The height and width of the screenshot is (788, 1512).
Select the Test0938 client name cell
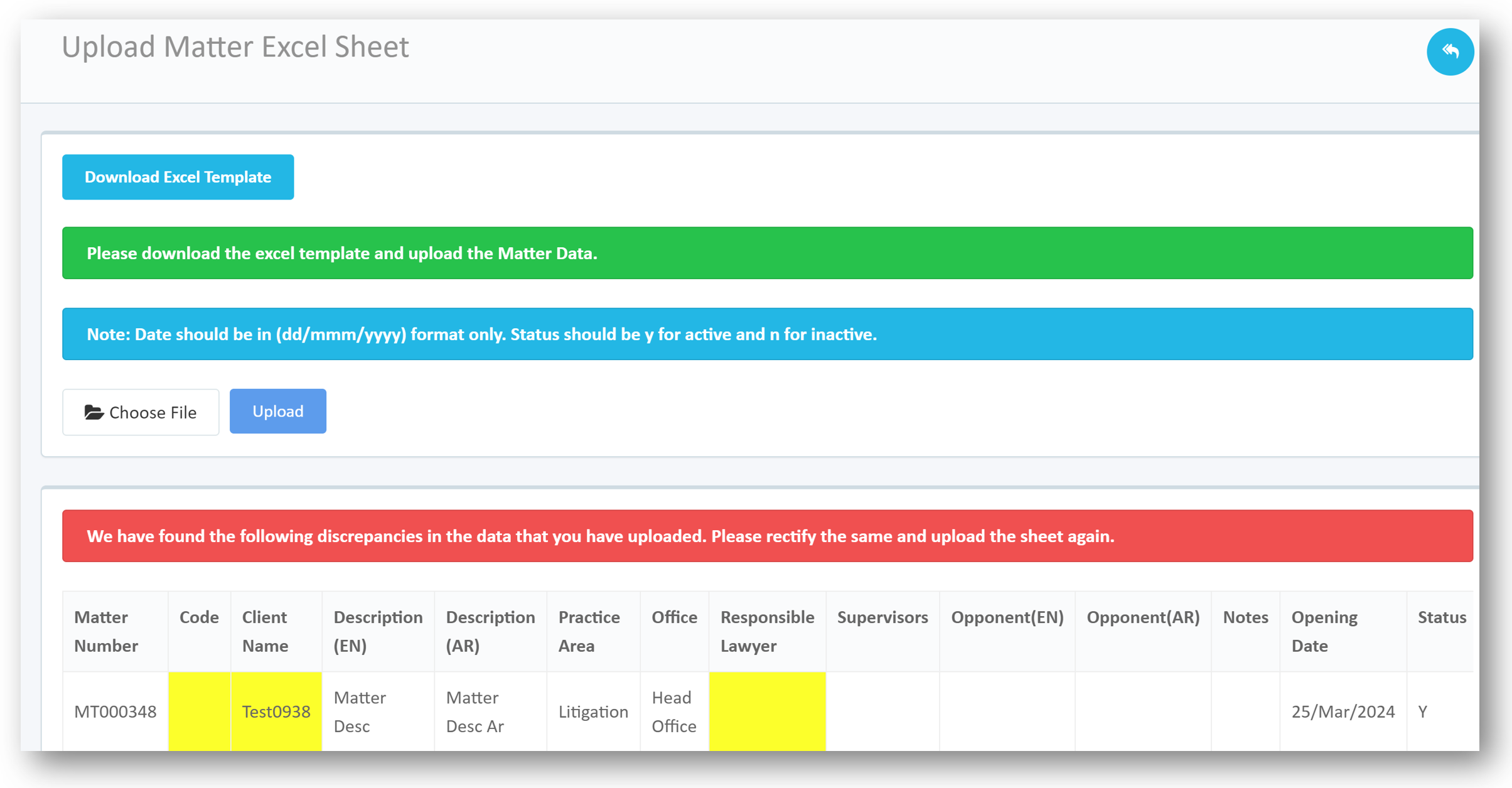pyautogui.click(x=276, y=711)
